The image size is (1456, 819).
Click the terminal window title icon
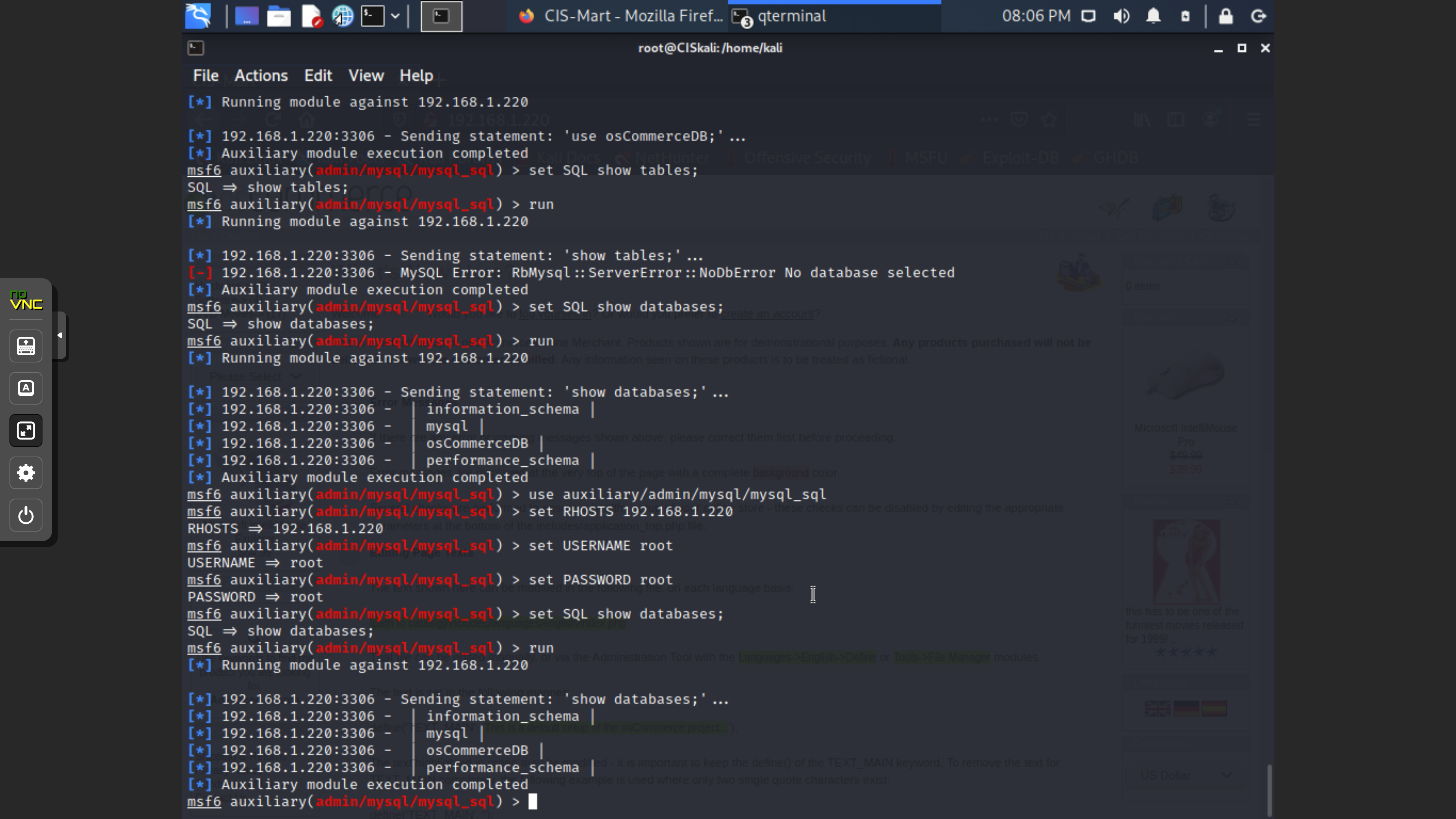click(196, 48)
